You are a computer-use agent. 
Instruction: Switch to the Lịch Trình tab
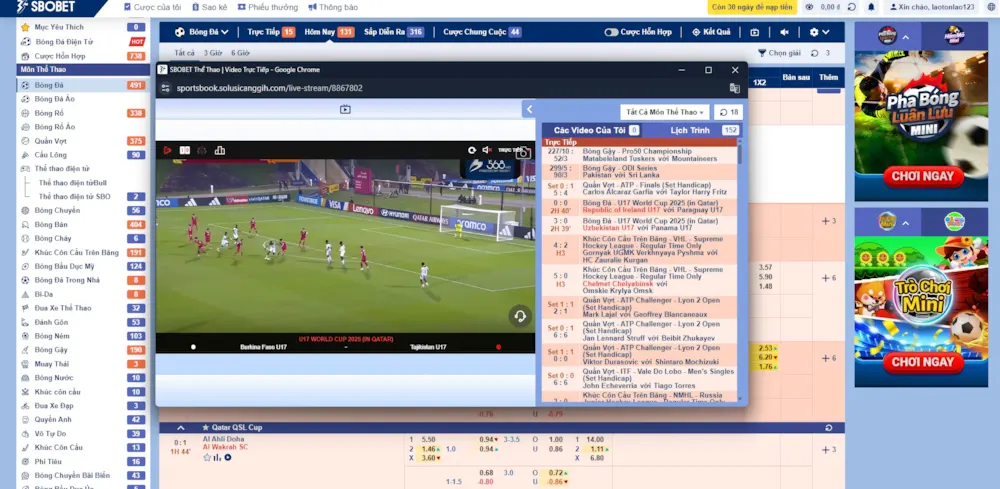[x=690, y=130]
